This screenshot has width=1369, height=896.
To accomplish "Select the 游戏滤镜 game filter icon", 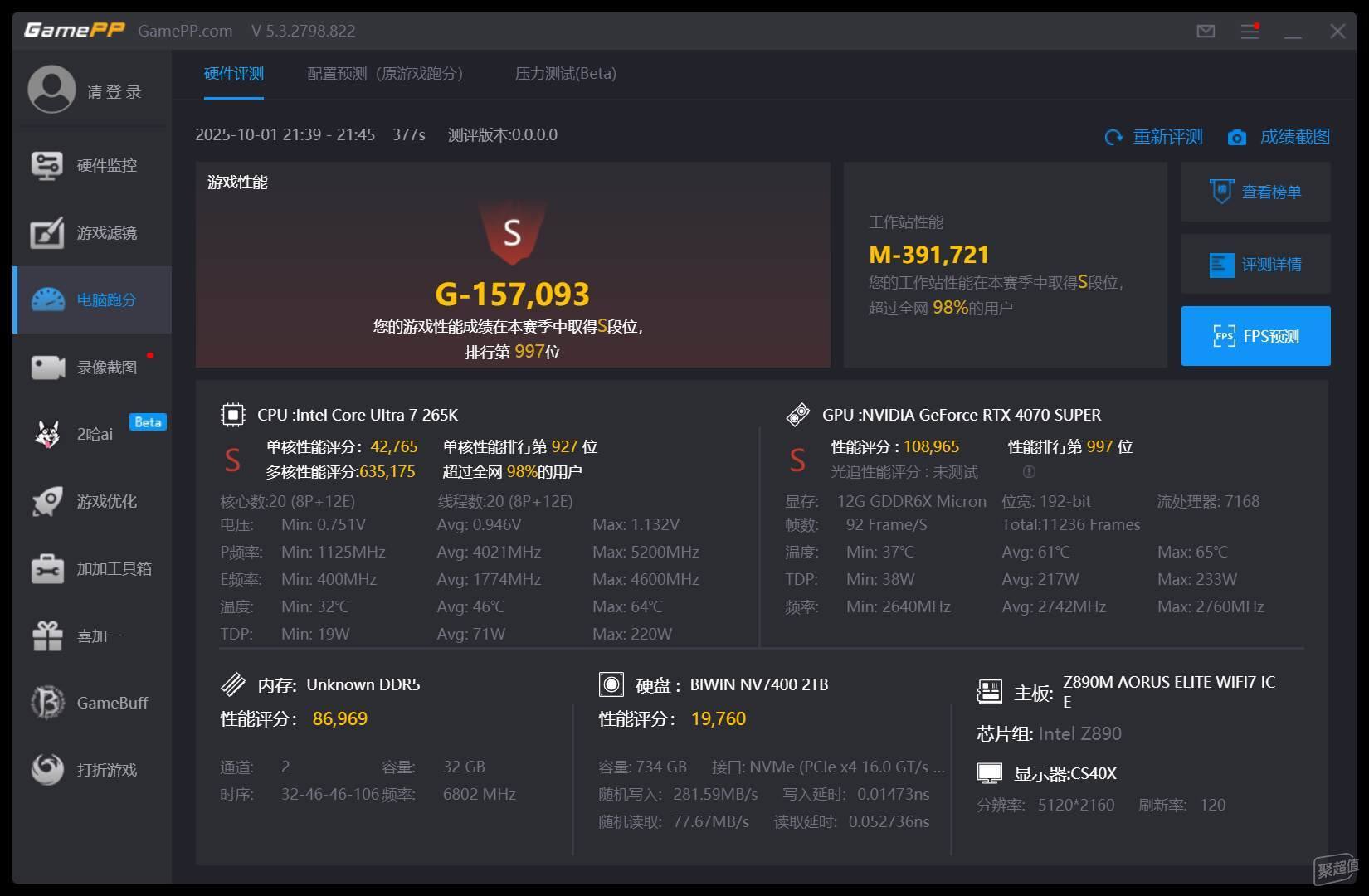I will pos(46,233).
